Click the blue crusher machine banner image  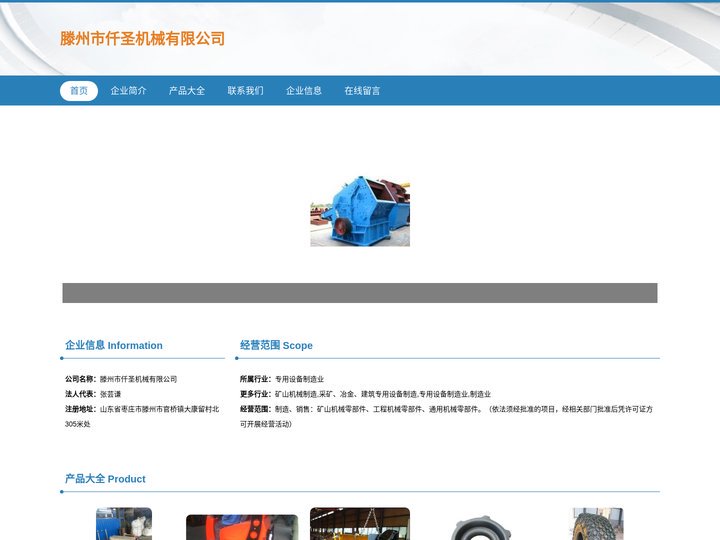pyautogui.click(x=360, y=211)
